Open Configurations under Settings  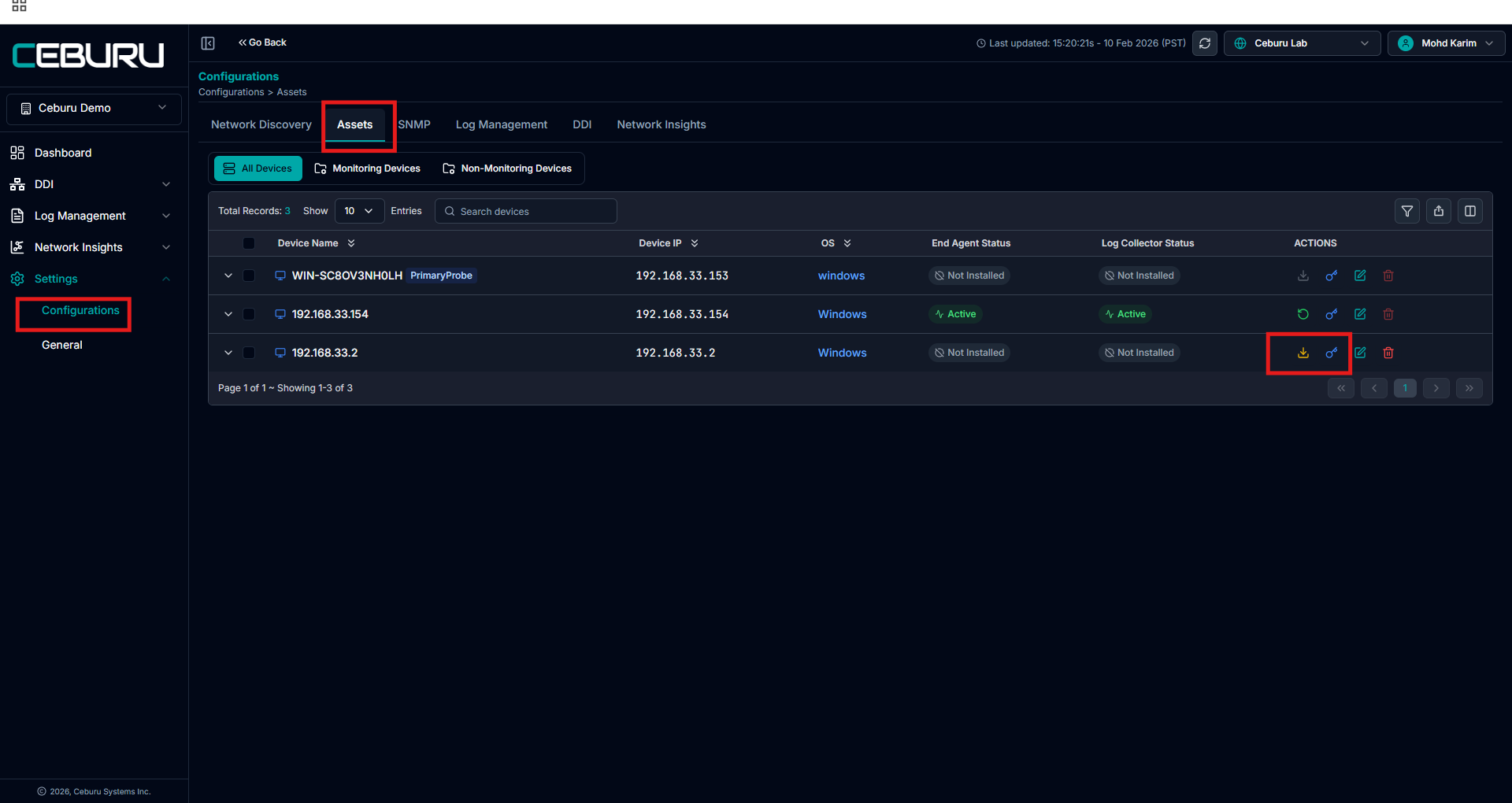pyautogui.click(x=80, y=311)
